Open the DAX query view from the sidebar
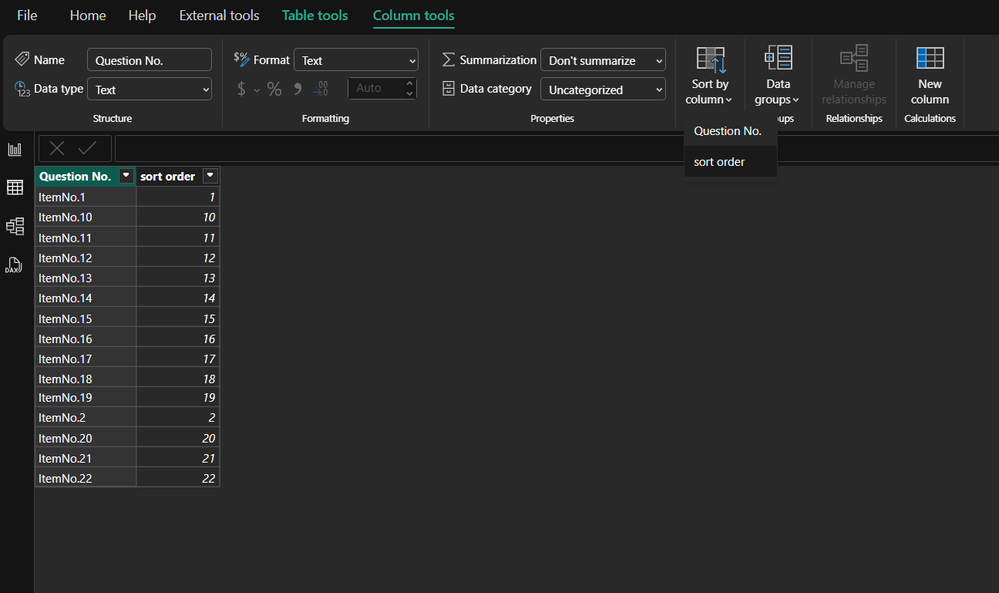This screenshot has width=999, height=593. [13, 265]
